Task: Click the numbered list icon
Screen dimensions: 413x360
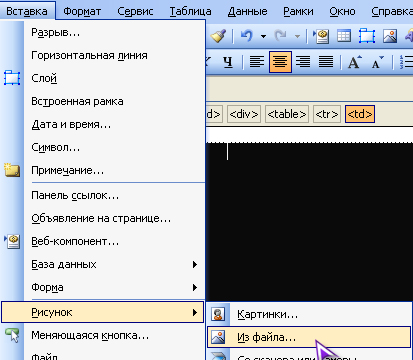Action: [406, 62]
